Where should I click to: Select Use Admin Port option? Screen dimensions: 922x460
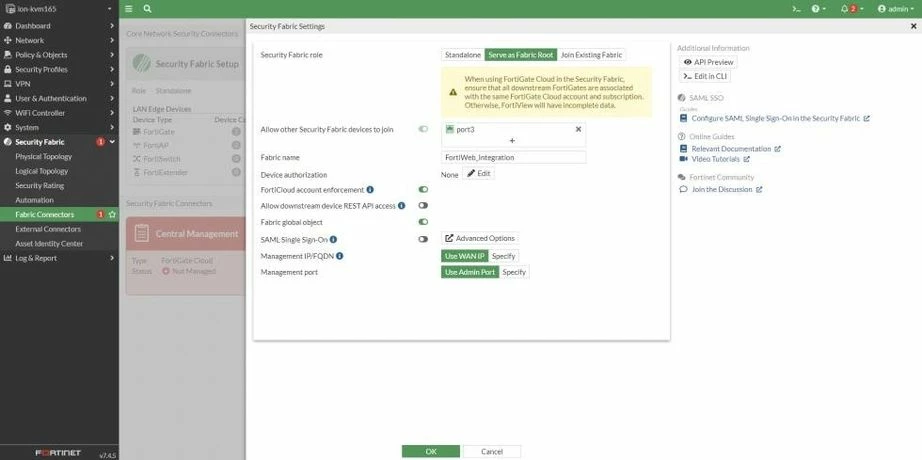(x=470, y=272)
